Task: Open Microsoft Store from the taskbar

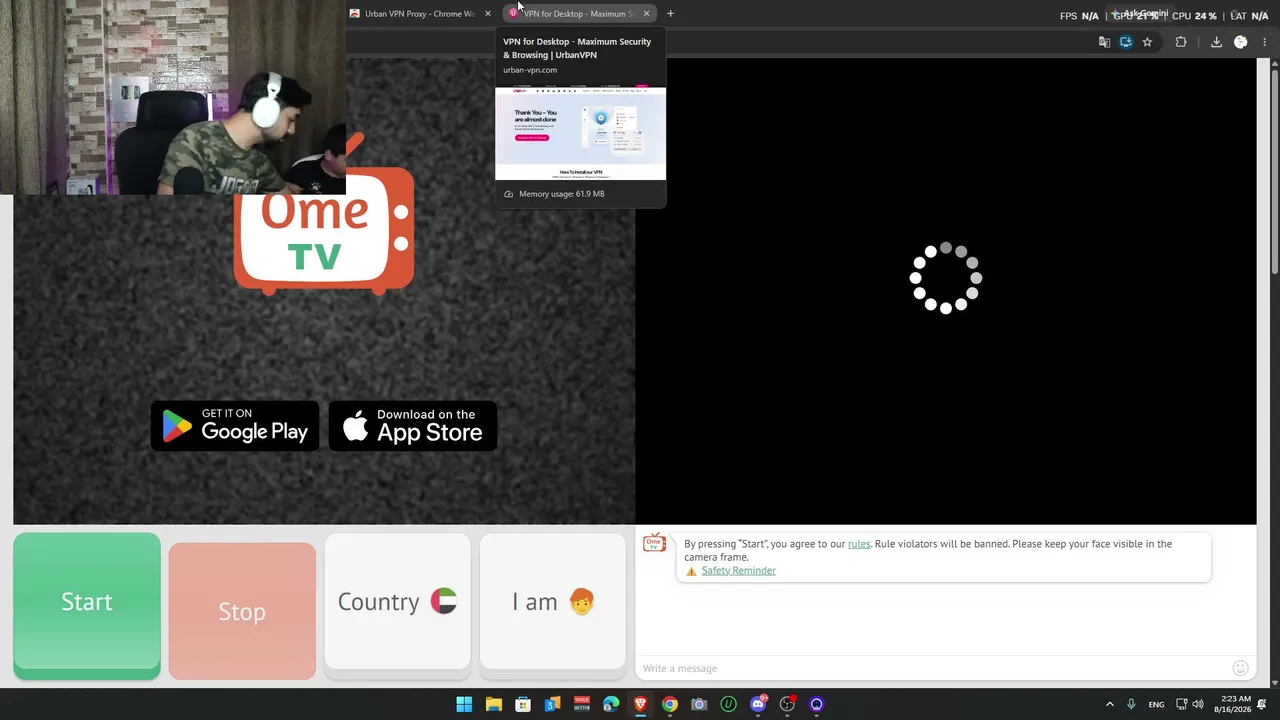Action: (523, 704)
